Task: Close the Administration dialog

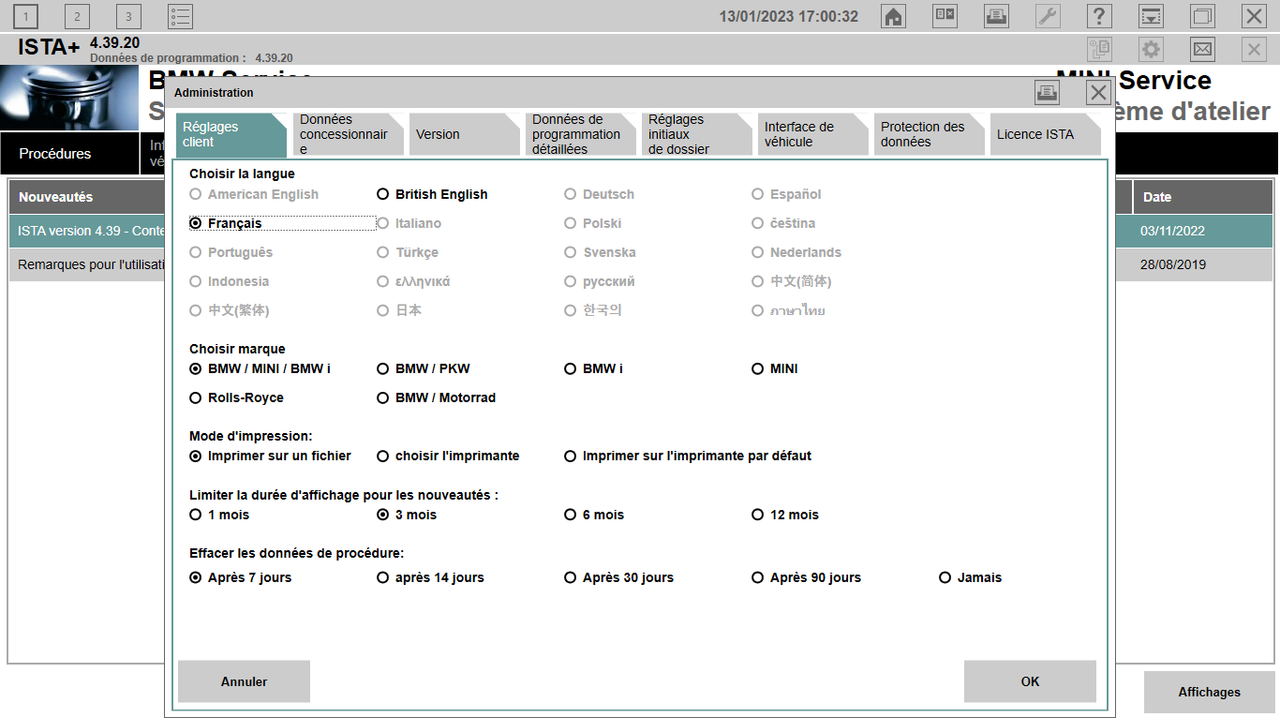Action: [1099, 93]
